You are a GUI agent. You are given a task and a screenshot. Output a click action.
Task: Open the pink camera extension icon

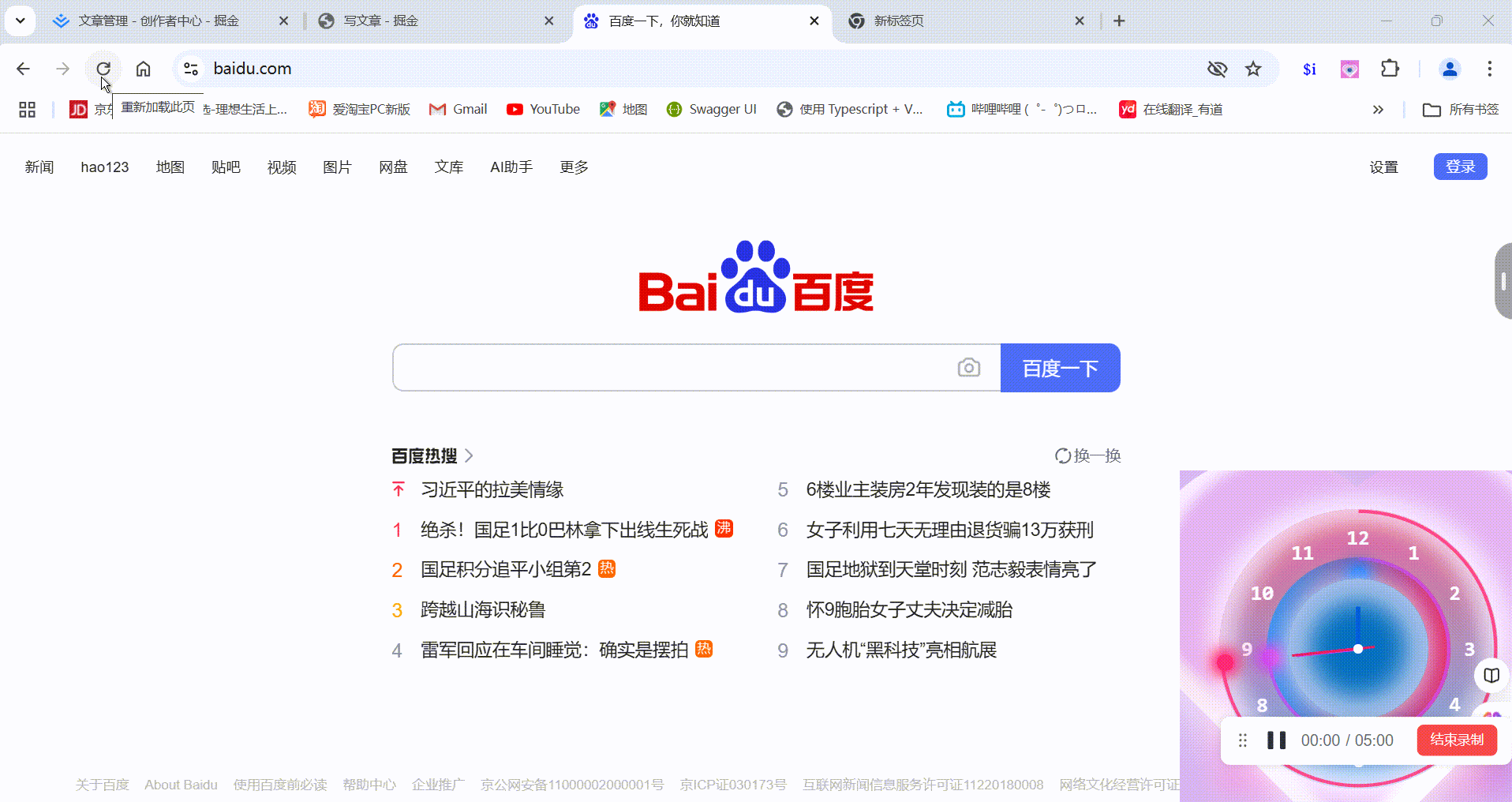pyautogui.click(x=1350, y=69)
